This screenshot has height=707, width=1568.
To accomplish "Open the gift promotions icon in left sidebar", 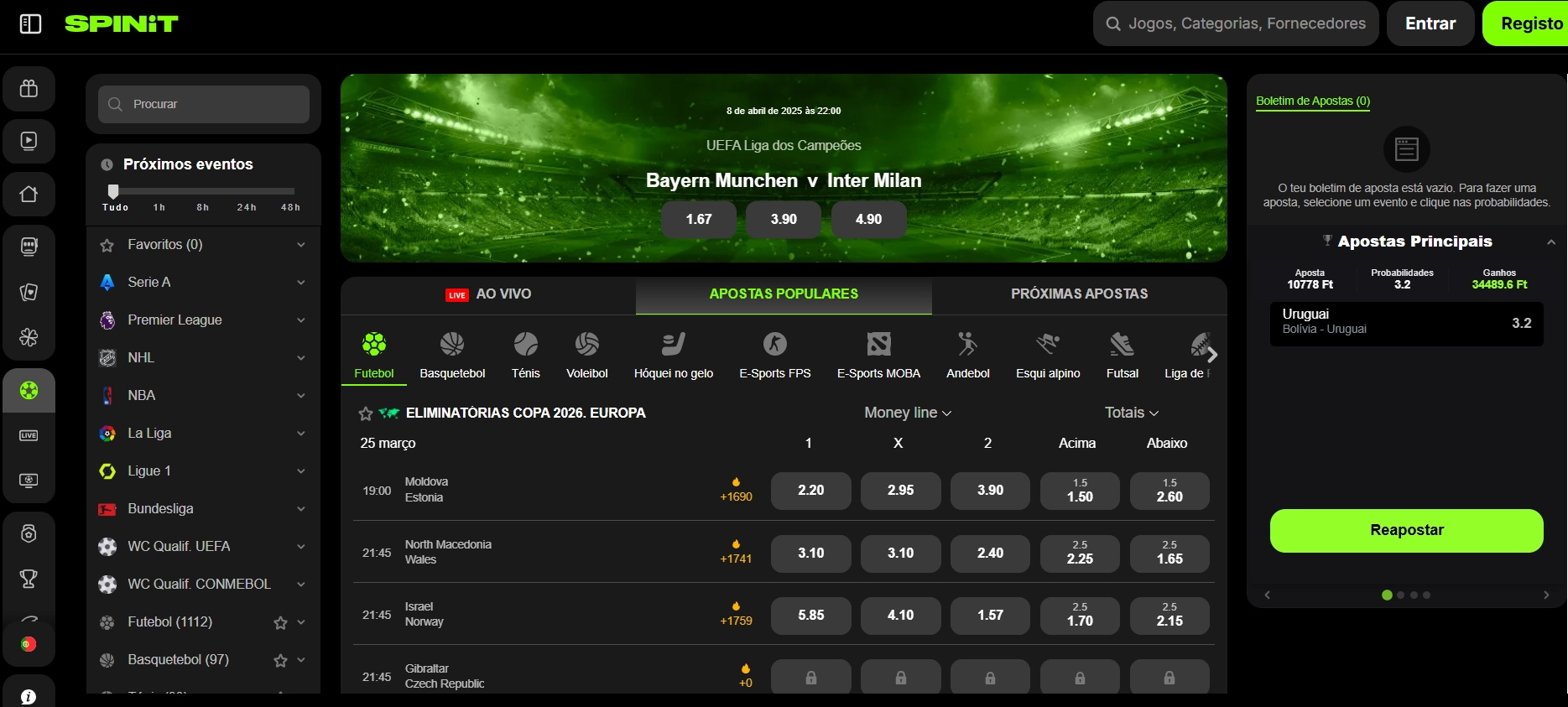I will pos(29,88).
